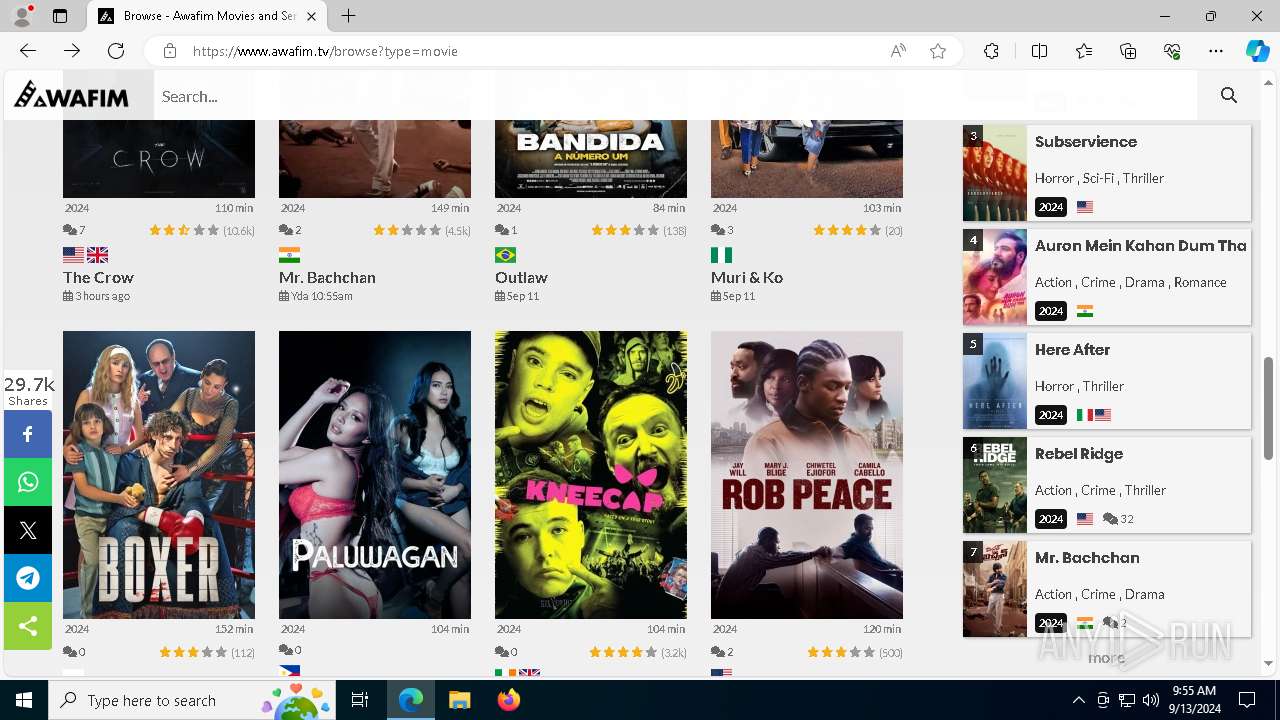
Task: Click the site search magnifier icon
Action: point(1229,96)
